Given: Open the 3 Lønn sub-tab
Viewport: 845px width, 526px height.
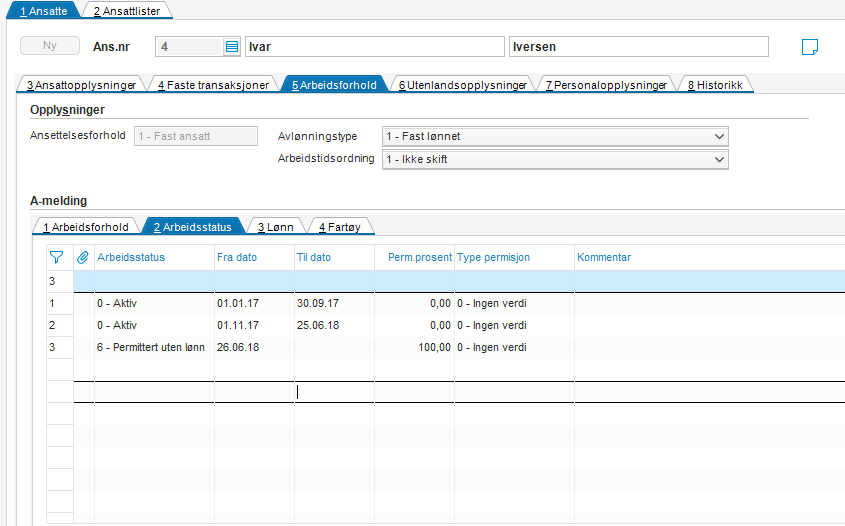Looking at the screenshot, I should (x=275, y=227).
